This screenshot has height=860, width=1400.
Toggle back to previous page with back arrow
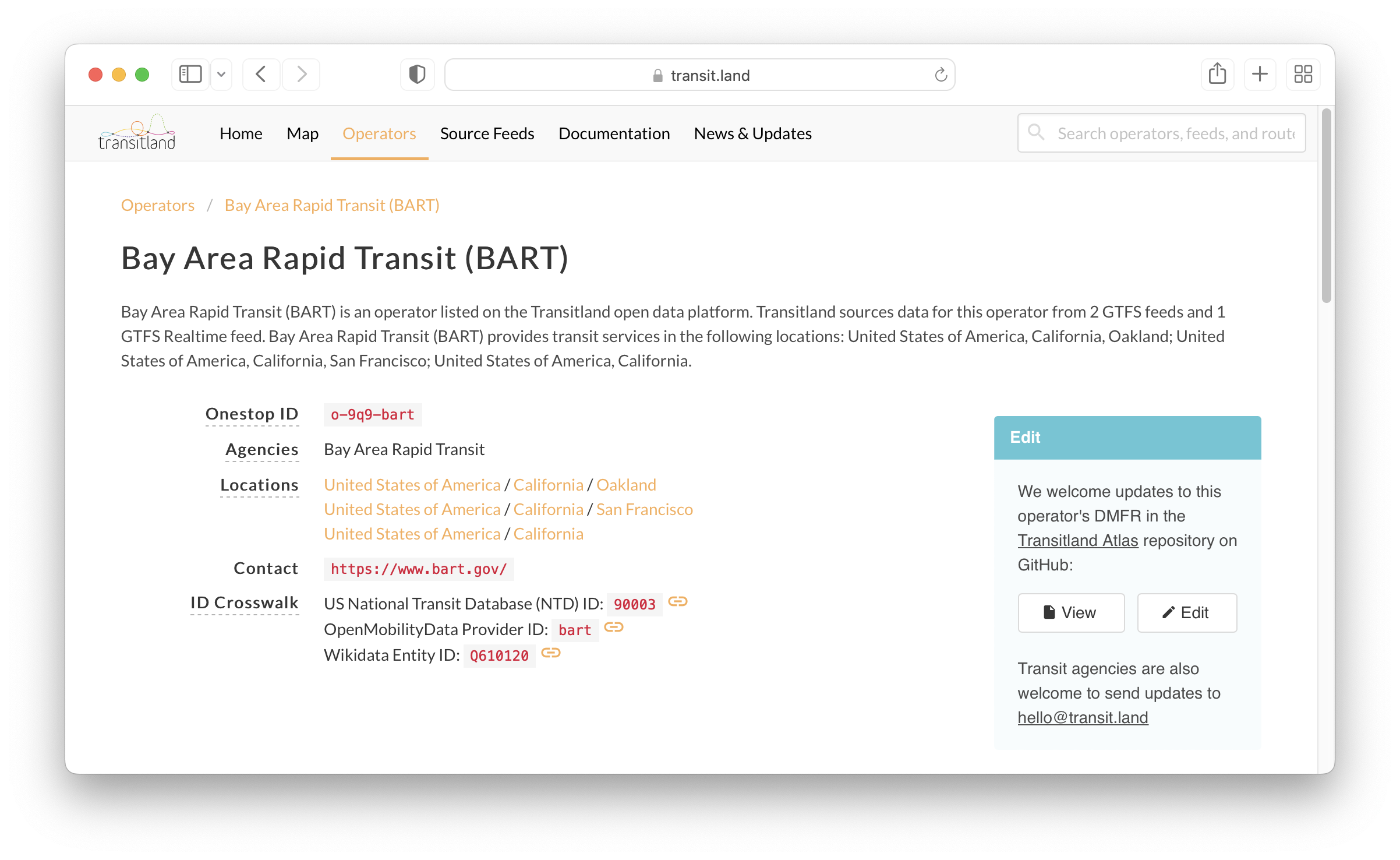pos(261,74)
